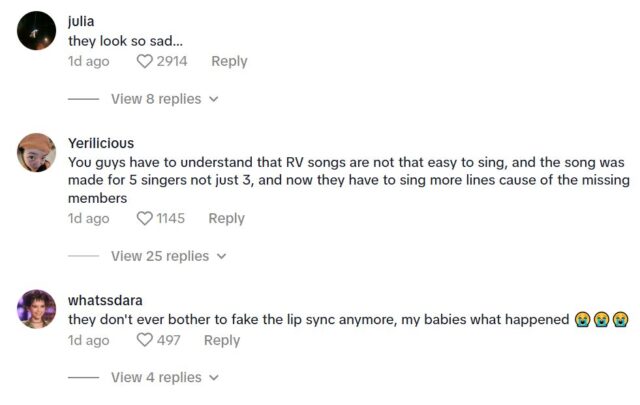Tap the heart on whatssdara's comment
The image size is (640, 405).
(145, 341)
